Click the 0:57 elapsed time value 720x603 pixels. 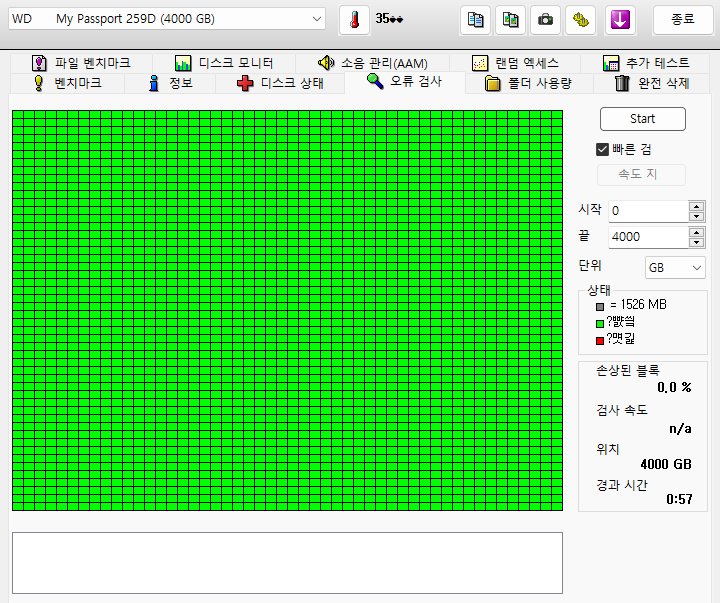tap(679, 499)
